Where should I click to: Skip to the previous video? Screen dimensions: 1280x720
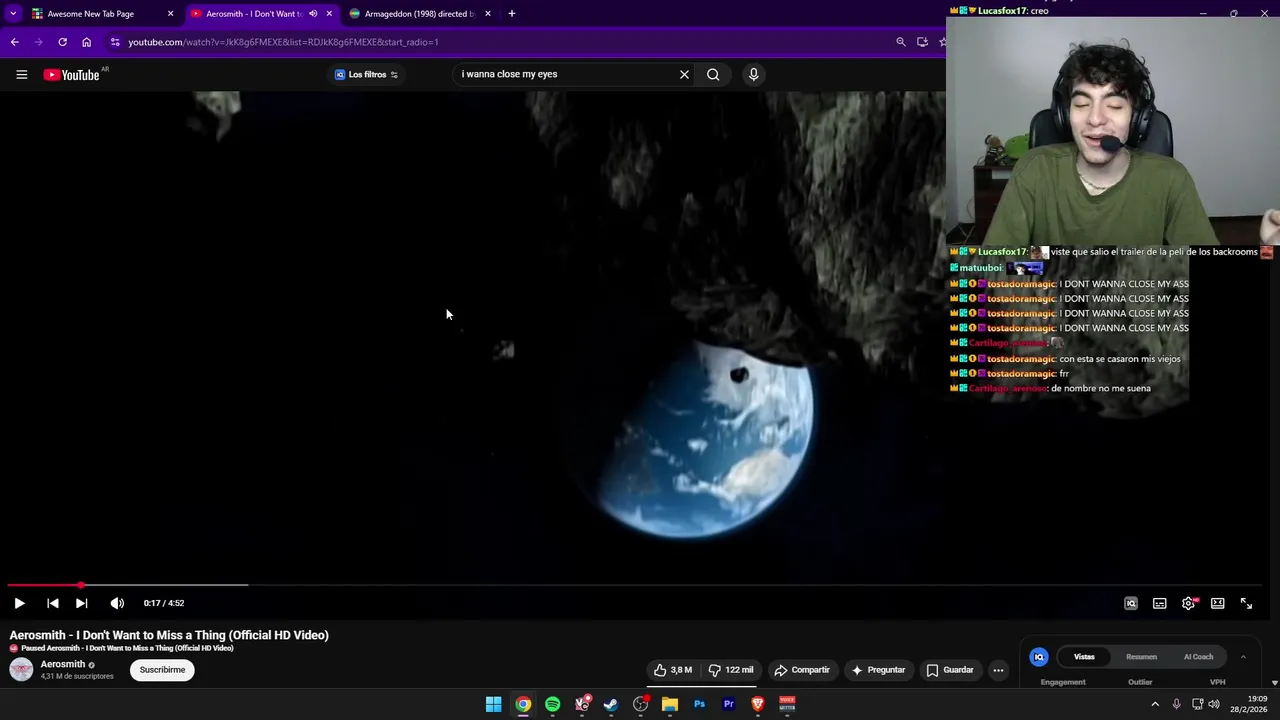coord(53,603)
